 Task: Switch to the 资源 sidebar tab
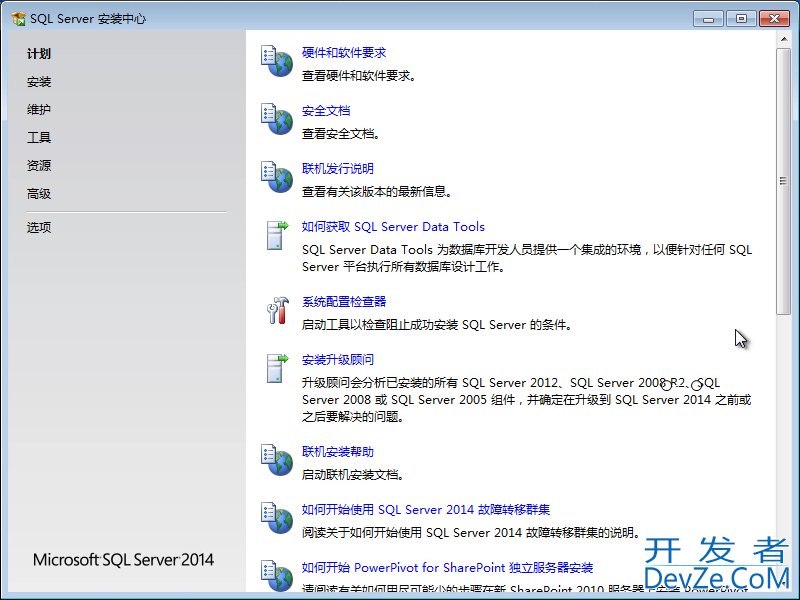(39, 165)
